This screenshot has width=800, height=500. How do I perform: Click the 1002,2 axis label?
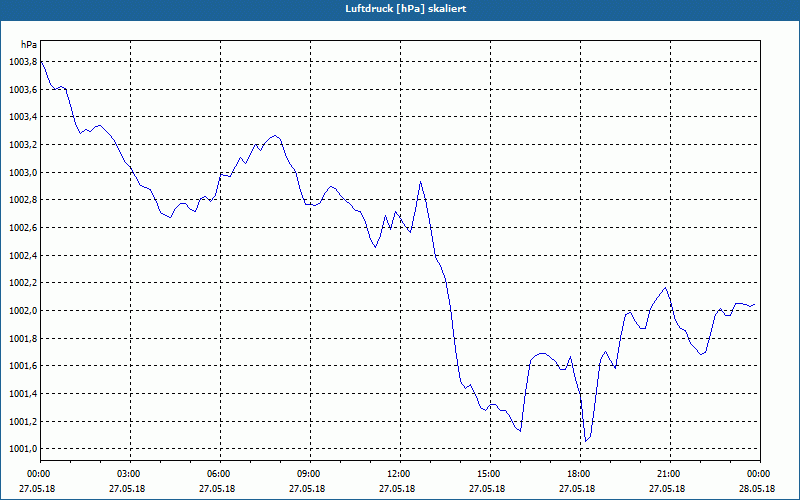pyautogui.click(x=23, y=283)
